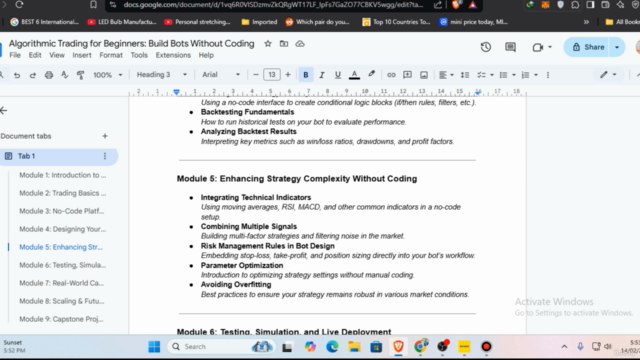Open Tab 1 options menu

(x=105, y=156)
